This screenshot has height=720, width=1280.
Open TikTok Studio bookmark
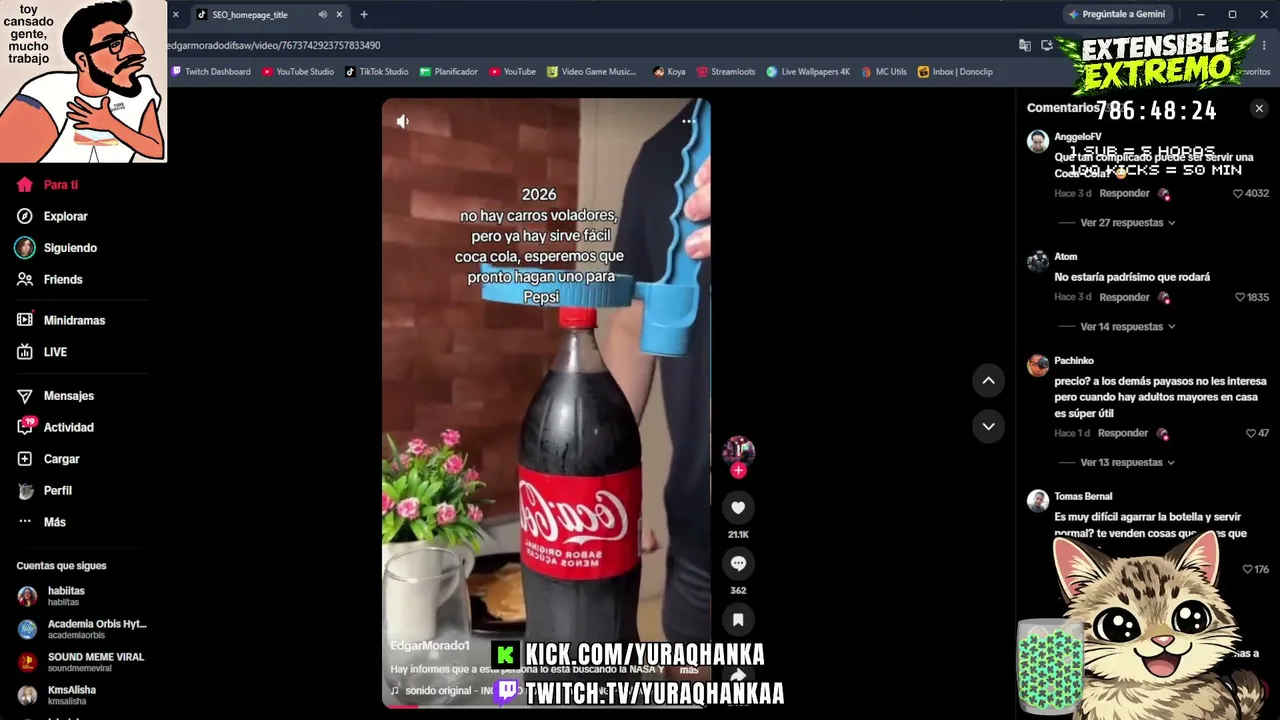377,72
